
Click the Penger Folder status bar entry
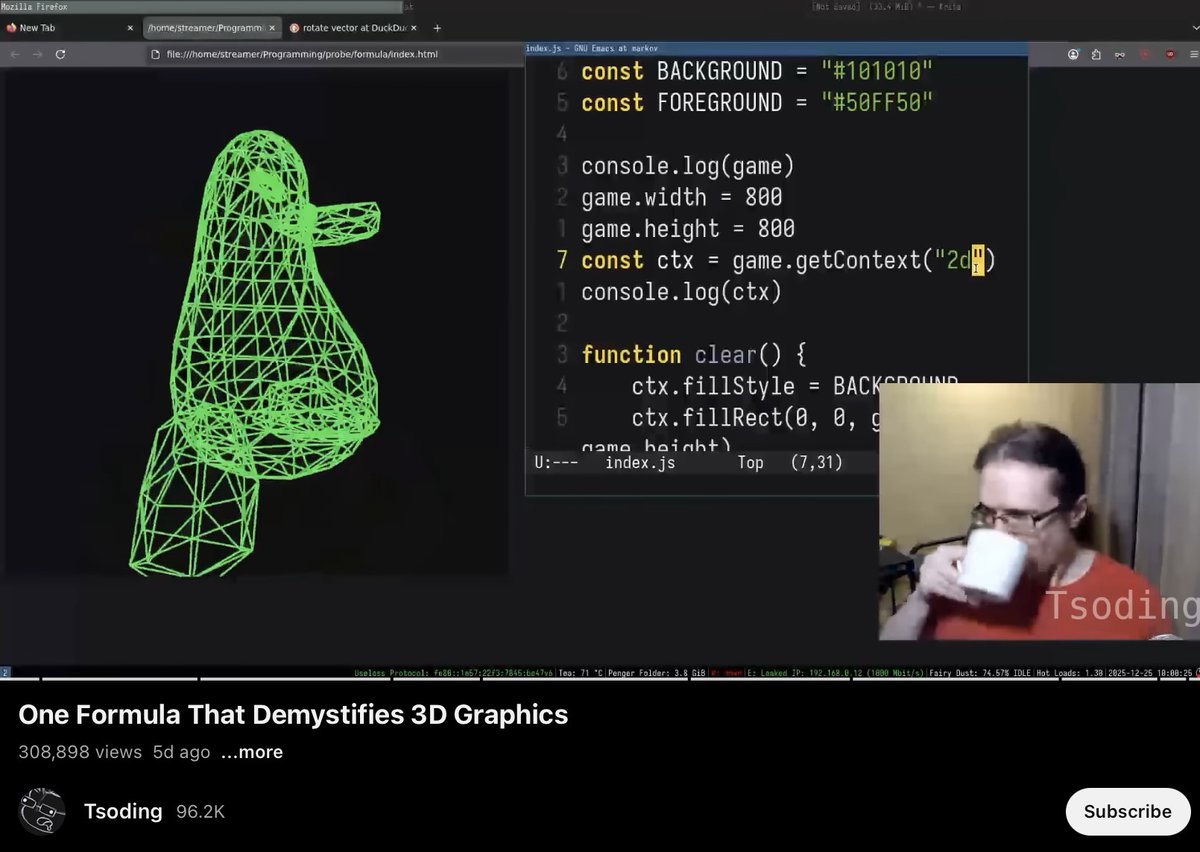pyautogui.click(x=657, y=673)
